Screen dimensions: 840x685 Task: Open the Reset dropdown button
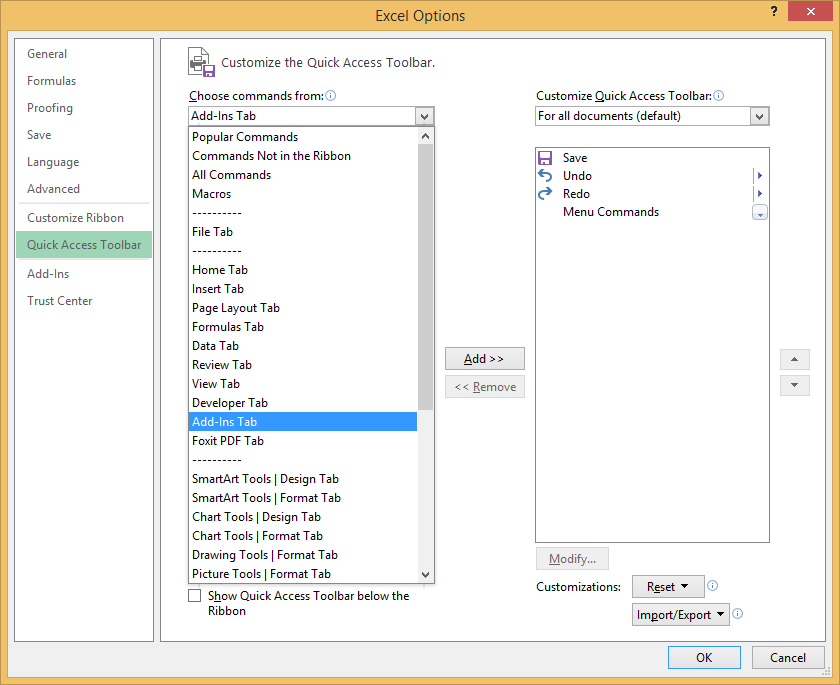point(668,586)
